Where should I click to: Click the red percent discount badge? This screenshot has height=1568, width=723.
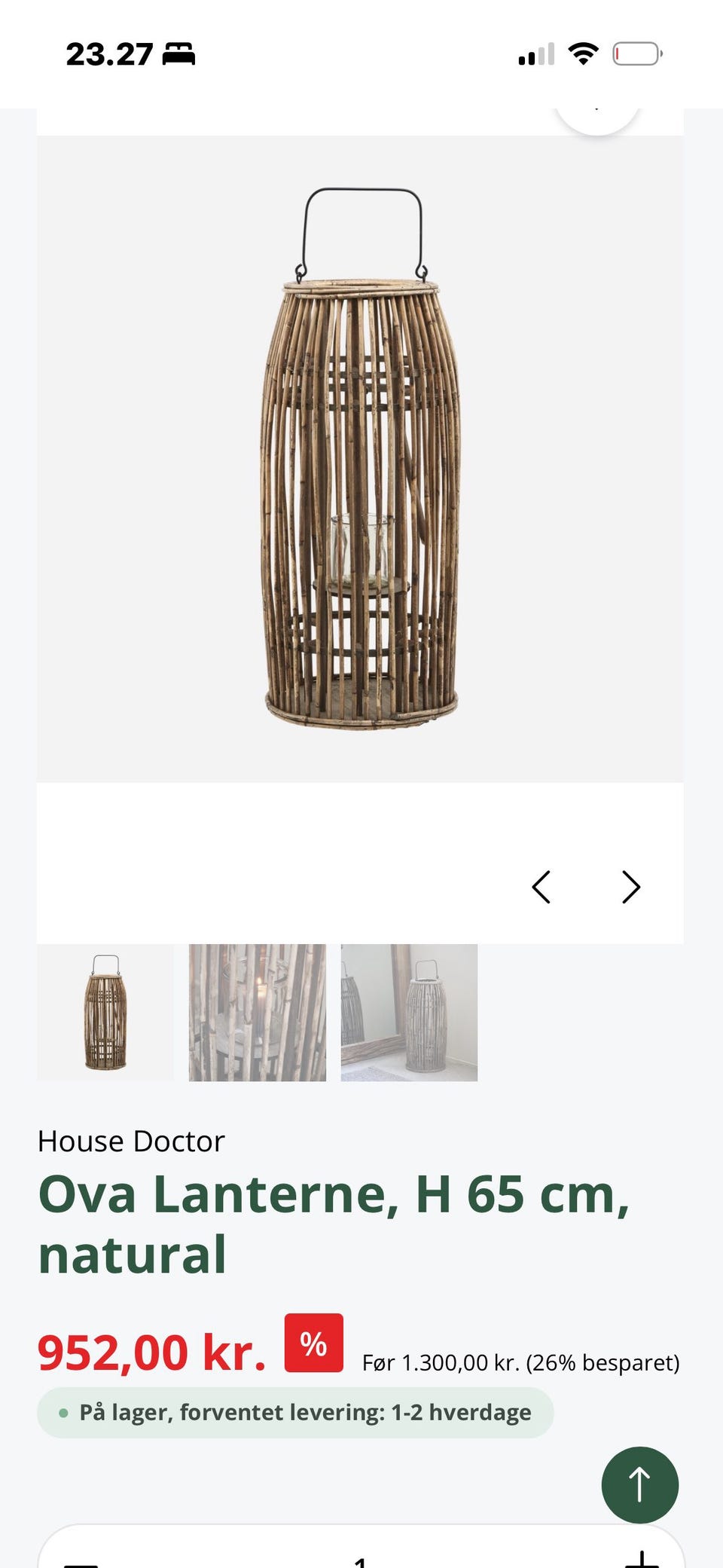pos(313,1343)
